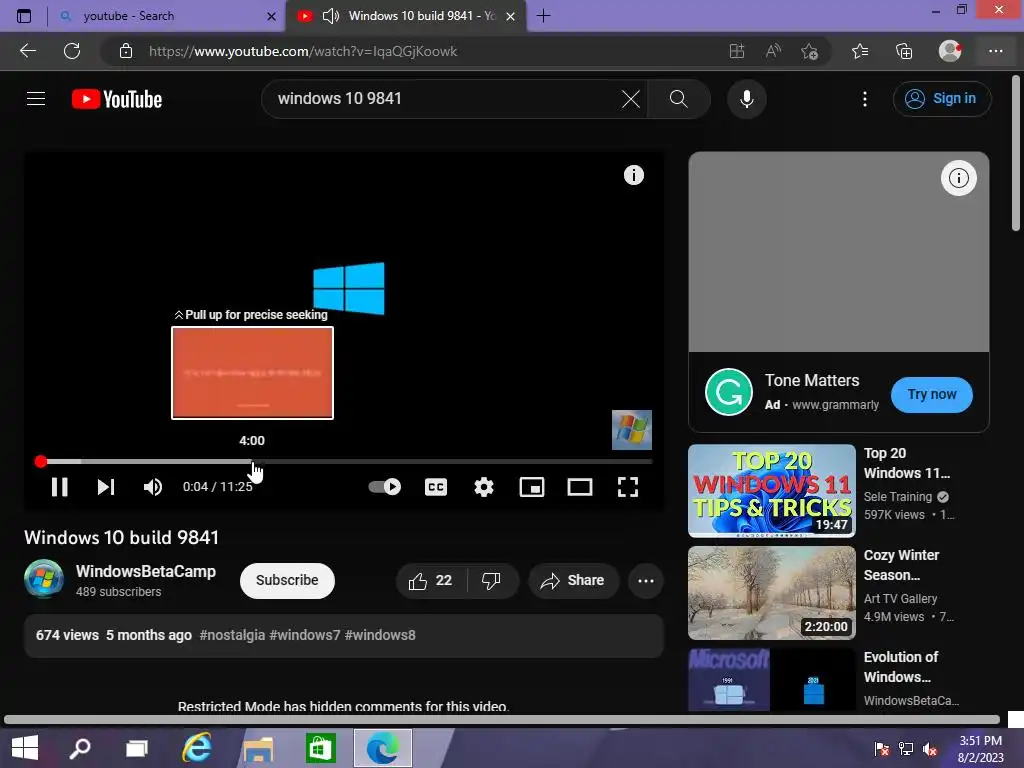Click the YouTube search magnifier button
Screen dimensions: 1024x768
[x=679, y=99]
